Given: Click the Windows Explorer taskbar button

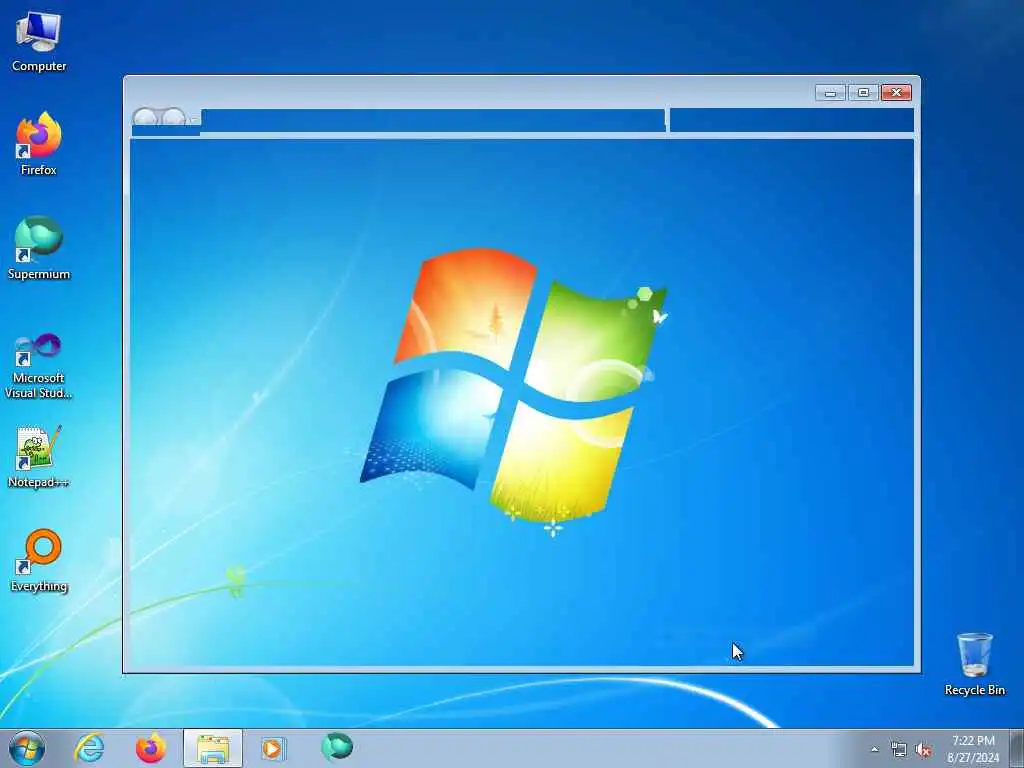Looking at the screenshot, I should 213,748.
